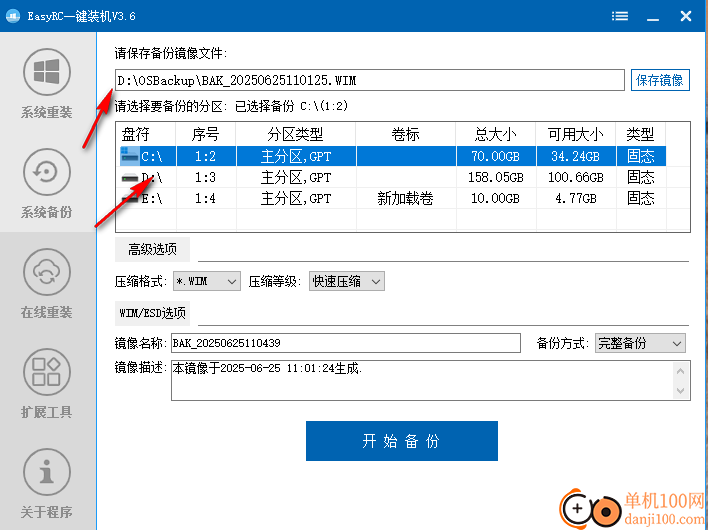Switch to the 高级选项 tab
708x530 pixels.
click(x=152, y=249)
